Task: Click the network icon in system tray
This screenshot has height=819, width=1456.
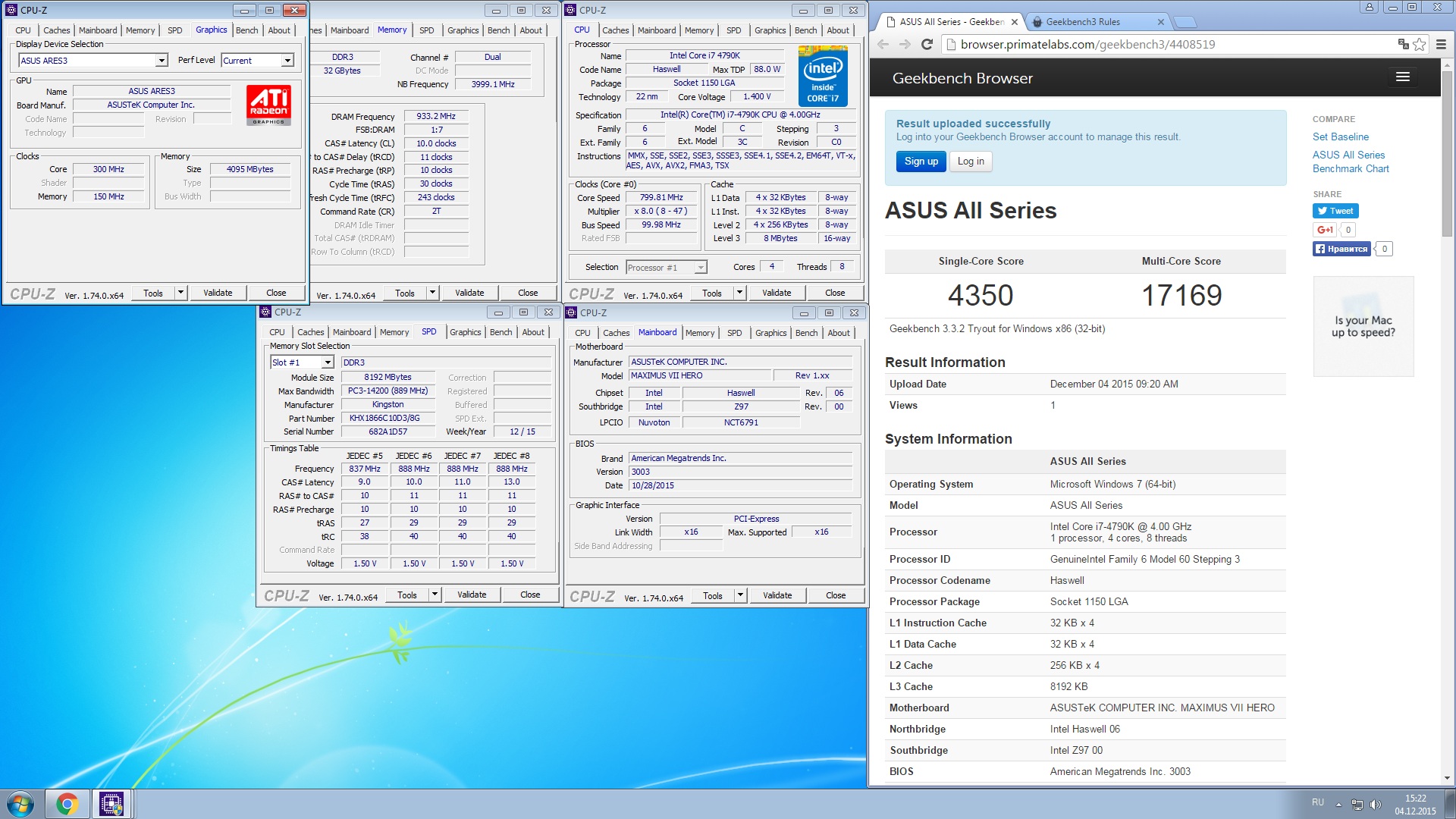Action: [x=1357, y=804]
